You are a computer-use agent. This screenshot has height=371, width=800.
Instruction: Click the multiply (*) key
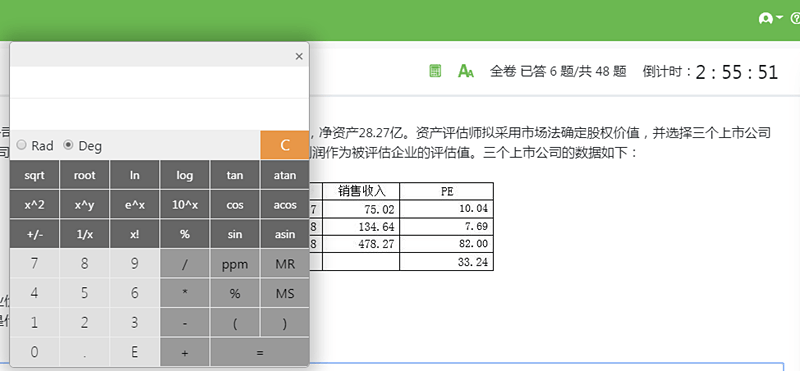[x=185, y=293]
